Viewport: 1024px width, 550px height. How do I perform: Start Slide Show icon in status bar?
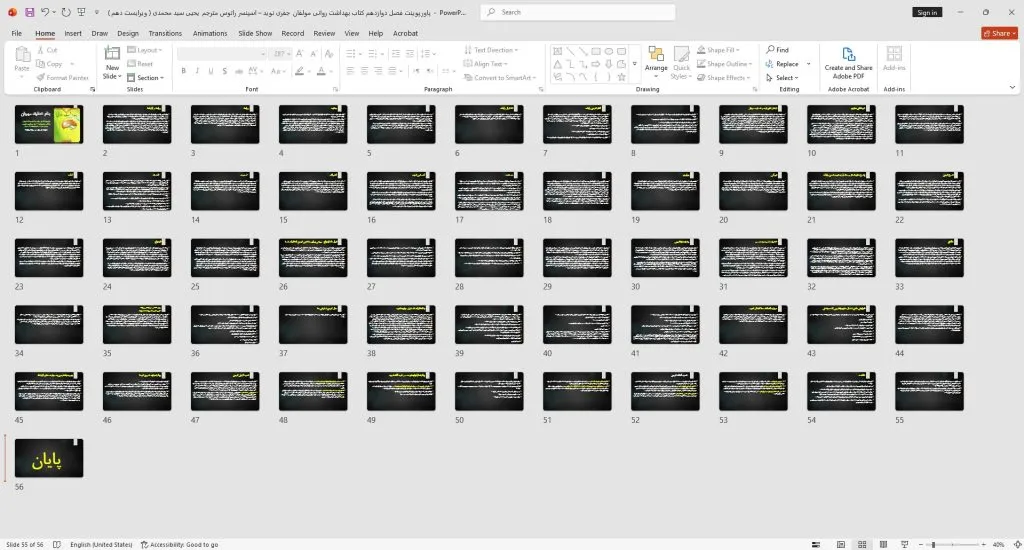(904, 544)
